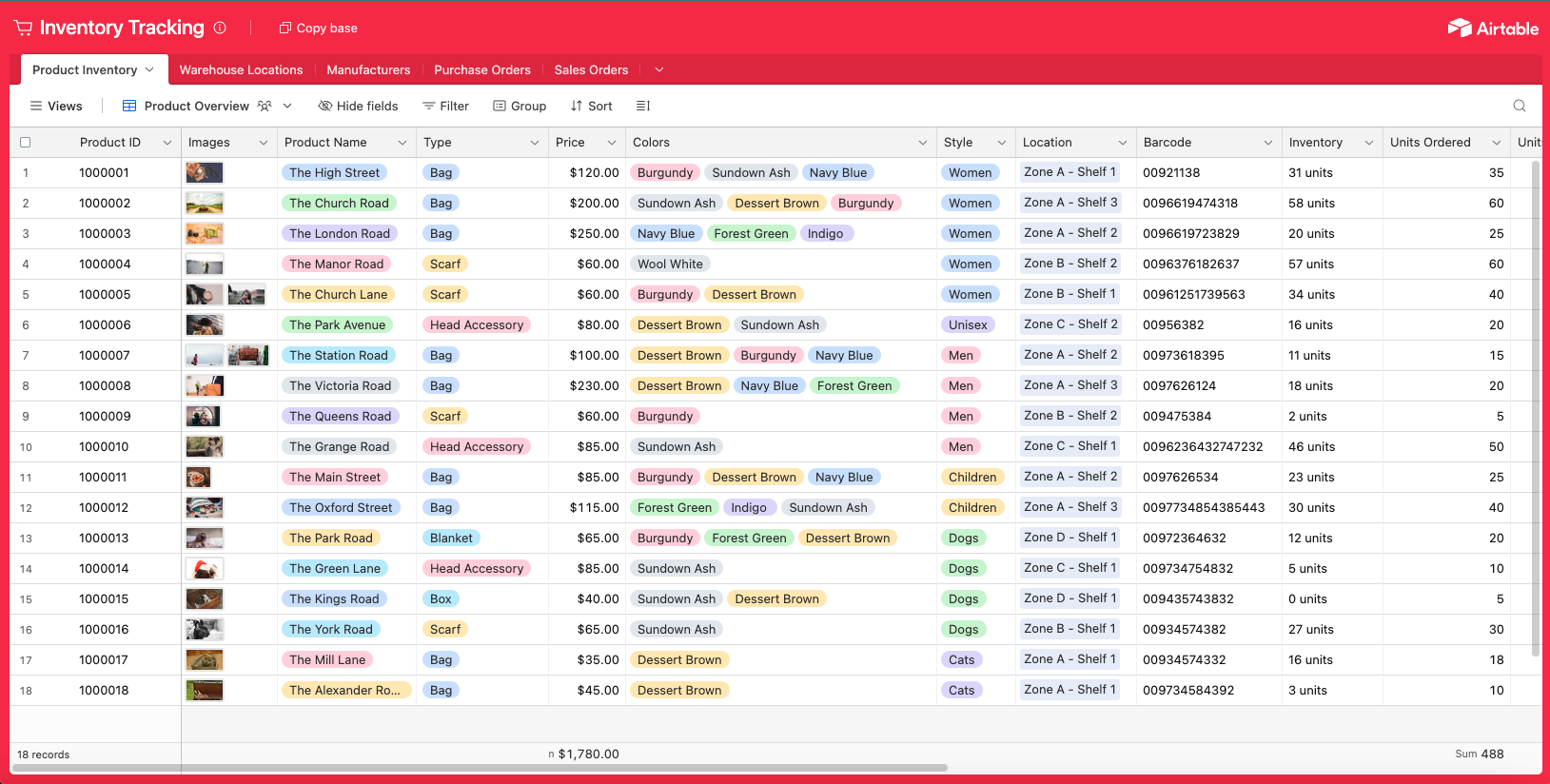Screen dimensions: 1550x784
Task: Click the info icon beside Inventory Tracking
Action: (220, 28)
